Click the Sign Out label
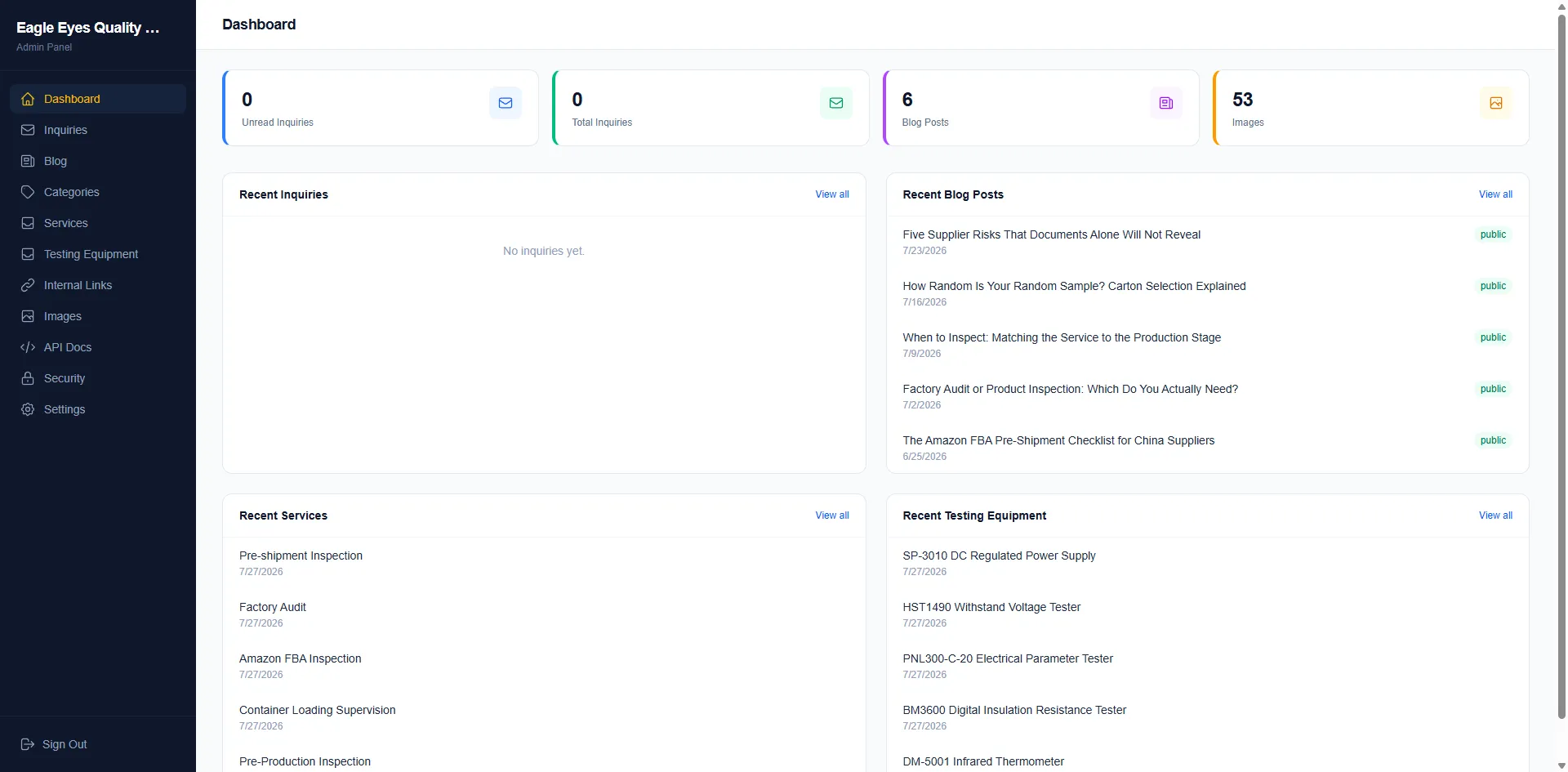The image size is (1568, 772). tap(65, 744)
